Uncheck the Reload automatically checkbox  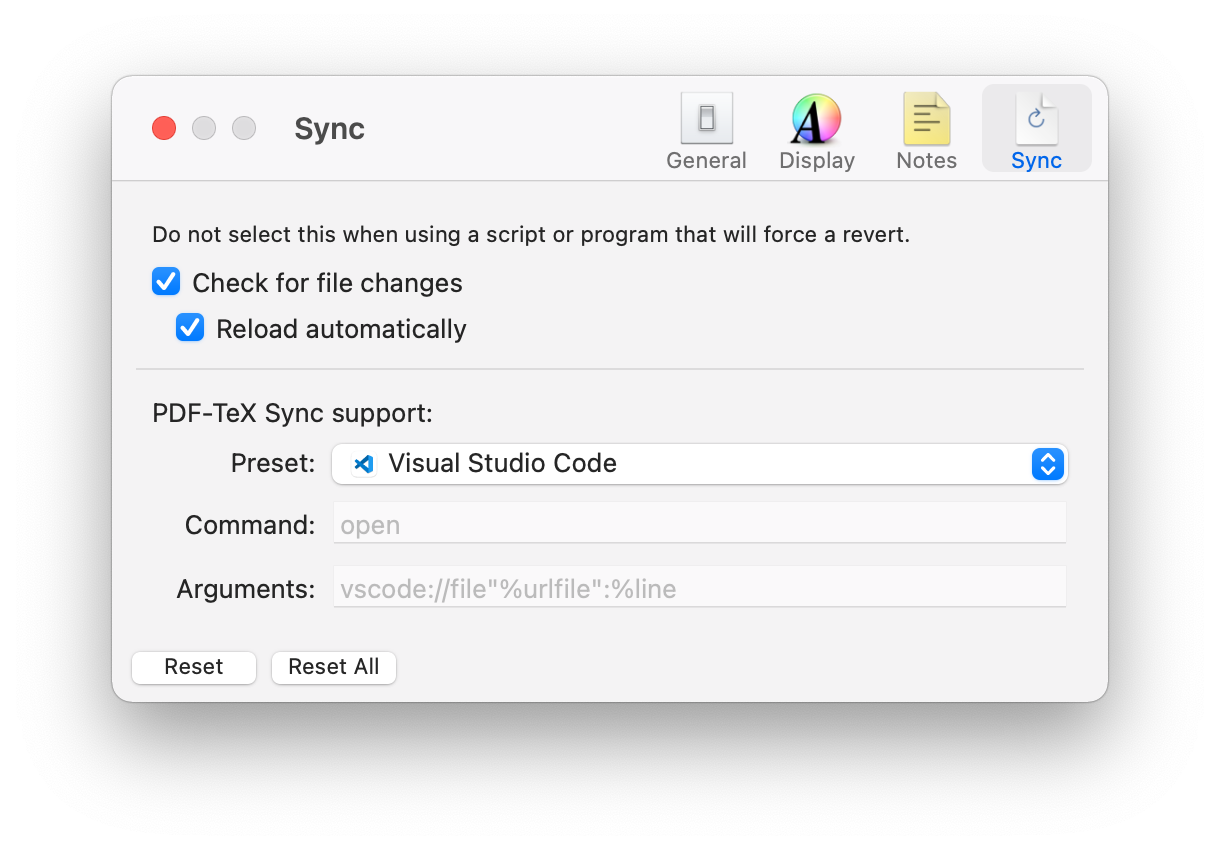[x=190, y=328]
